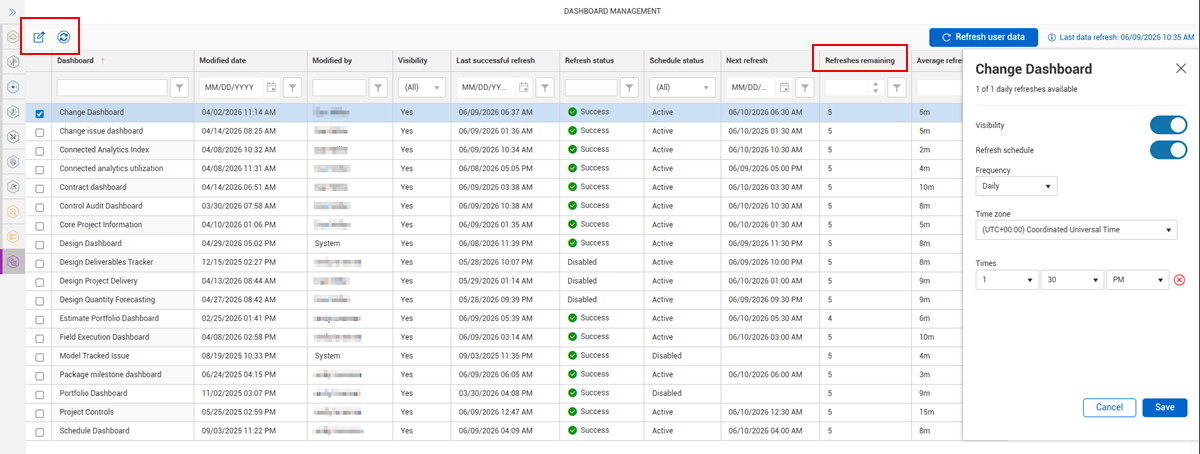Screen dimensions: 1200x454
Task: Open the blue hexagon sidebar icon with center dot
Action: click(13, 87)
